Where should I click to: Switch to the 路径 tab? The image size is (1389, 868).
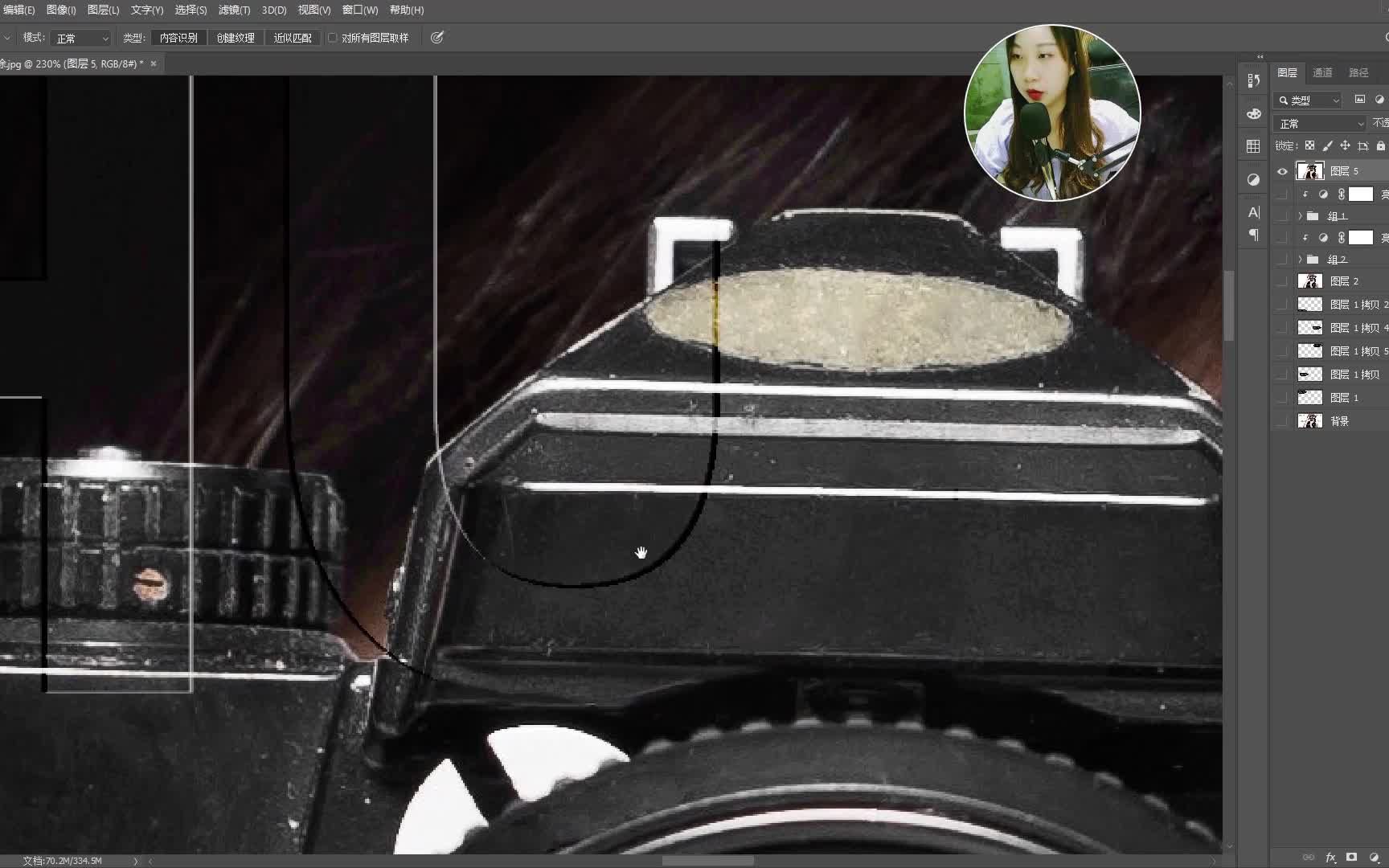point(1358,72)
